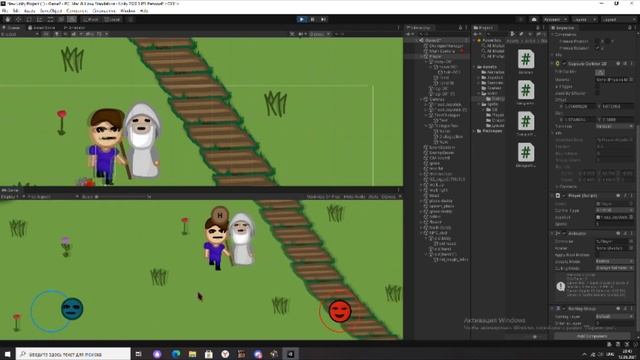Open File Explorer from taskbar
Screen dimensions: 640x360
click(x=192, y=354)
